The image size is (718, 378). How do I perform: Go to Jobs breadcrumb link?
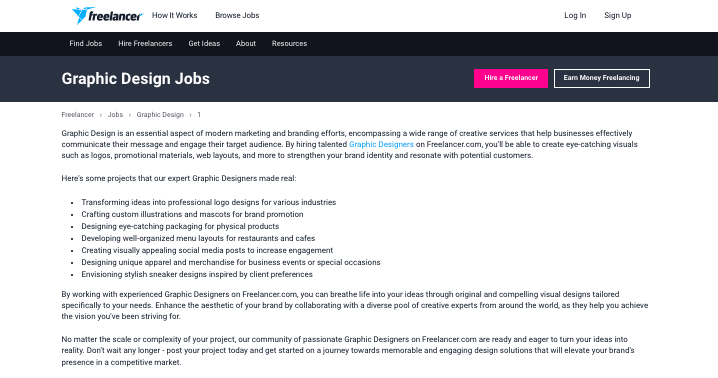pyautogui.click(x=115, y=115)
